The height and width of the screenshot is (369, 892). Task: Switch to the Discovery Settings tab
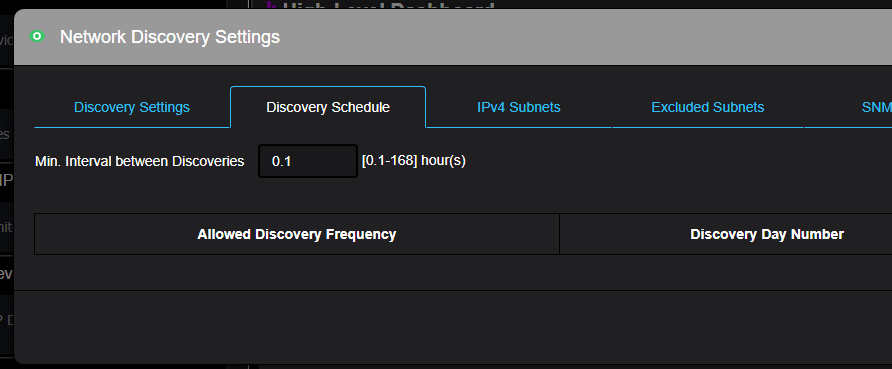[x=132, y=107]
